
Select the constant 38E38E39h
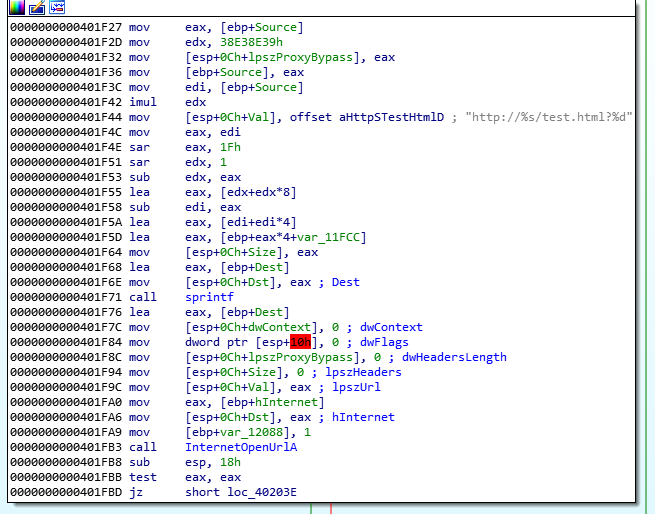pyautogui.click(x=251, y=42)
